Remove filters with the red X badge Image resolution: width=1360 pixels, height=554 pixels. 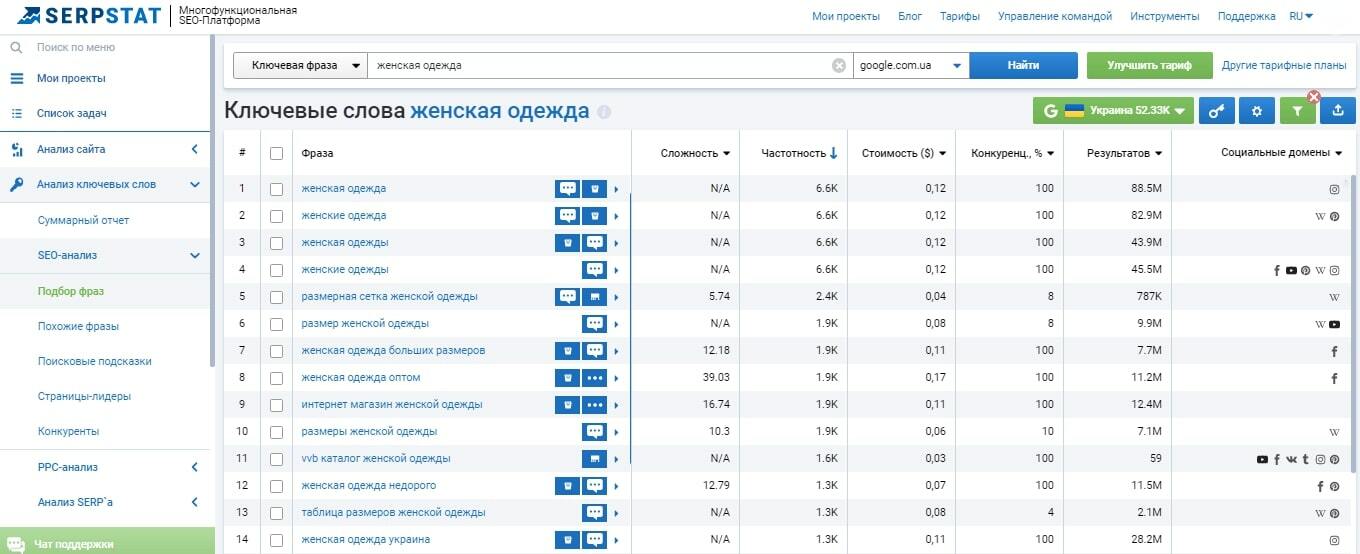[x=1314, y=97]
